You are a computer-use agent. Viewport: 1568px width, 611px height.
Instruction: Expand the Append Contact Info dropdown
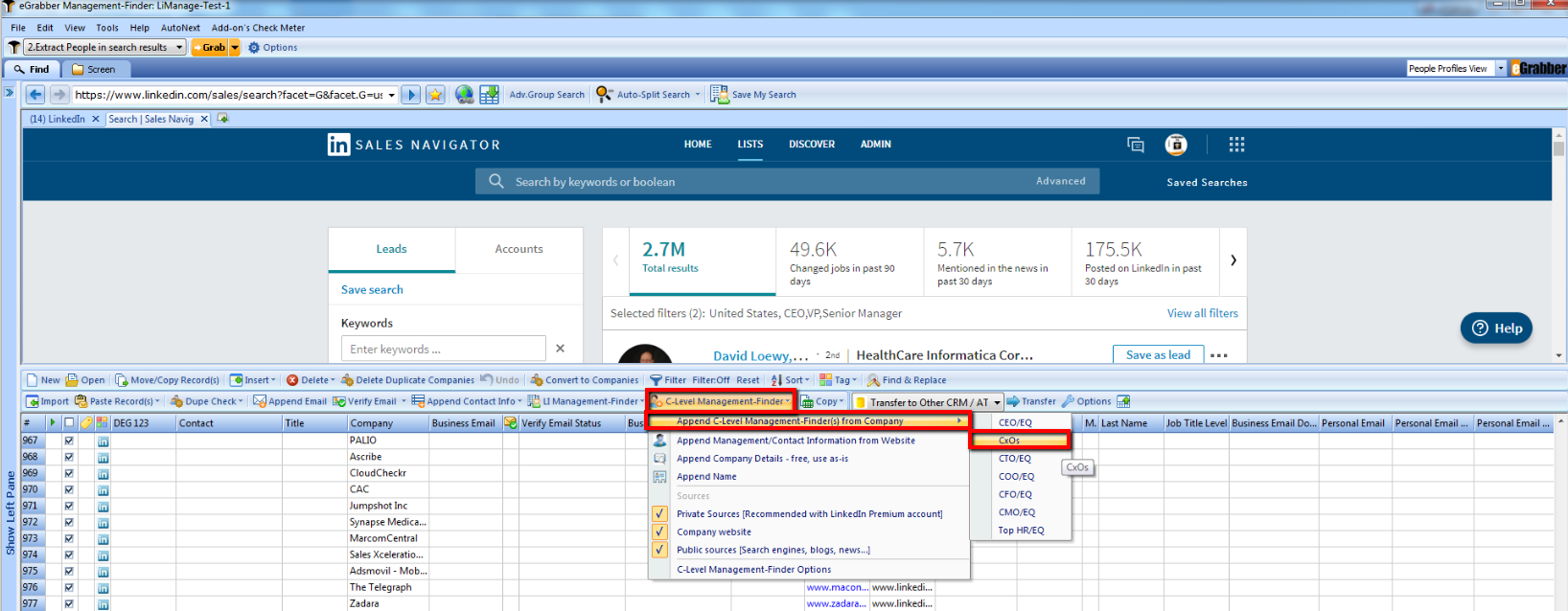point(519,401)
